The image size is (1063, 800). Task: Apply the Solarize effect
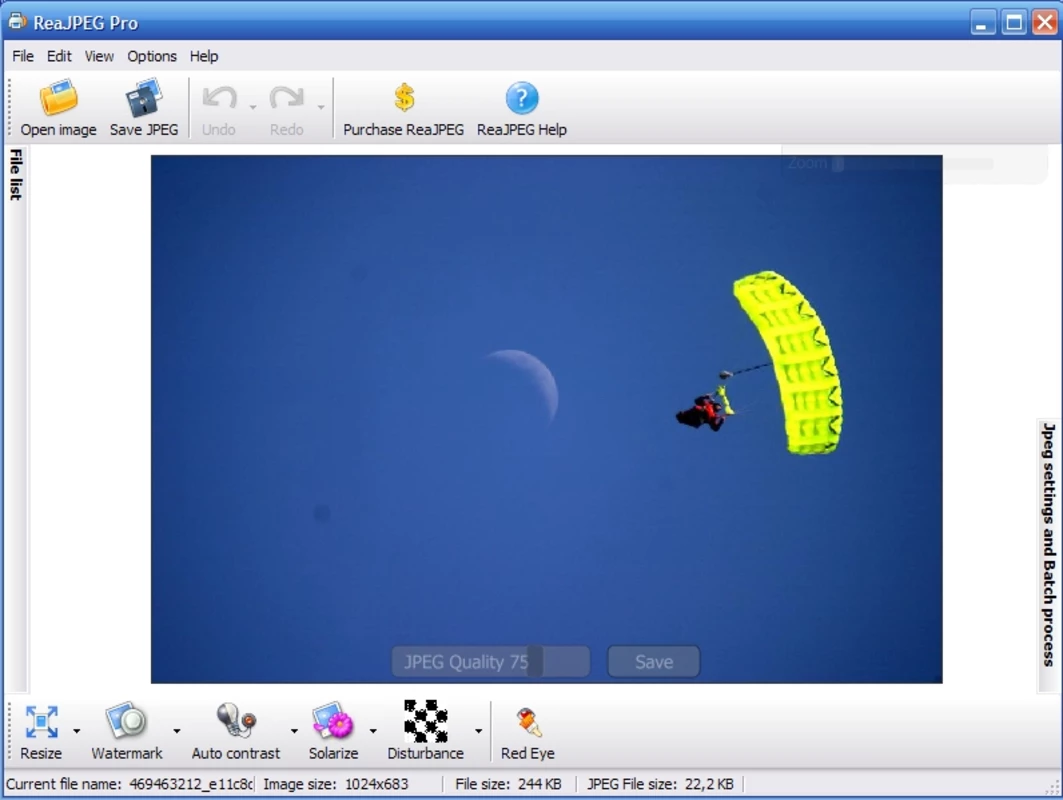point(333,732)
